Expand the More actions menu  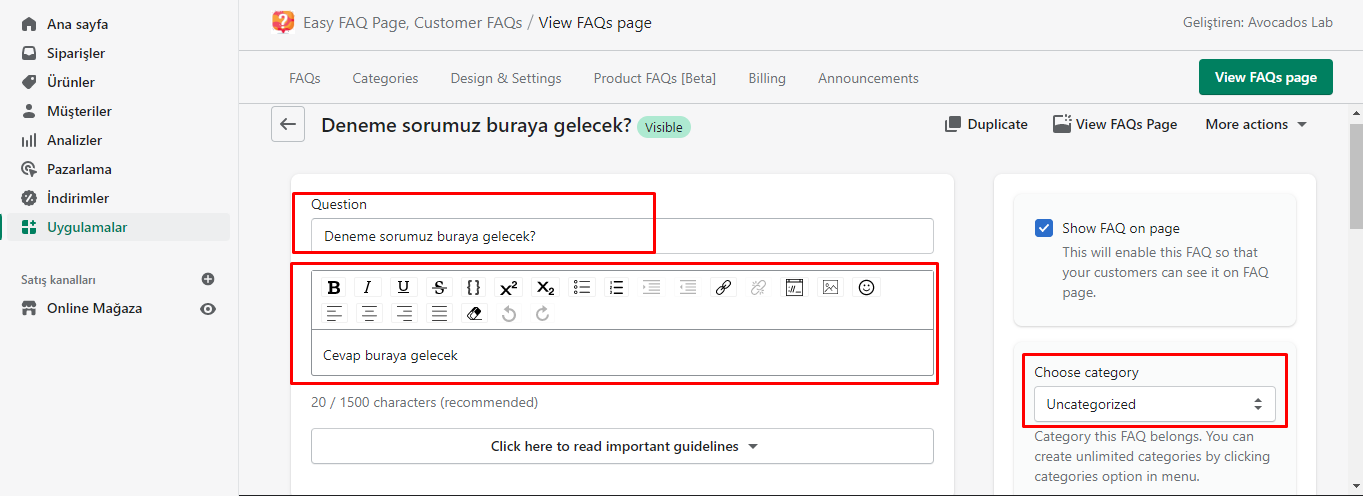pyautogui.click(x=1256, y=124)
